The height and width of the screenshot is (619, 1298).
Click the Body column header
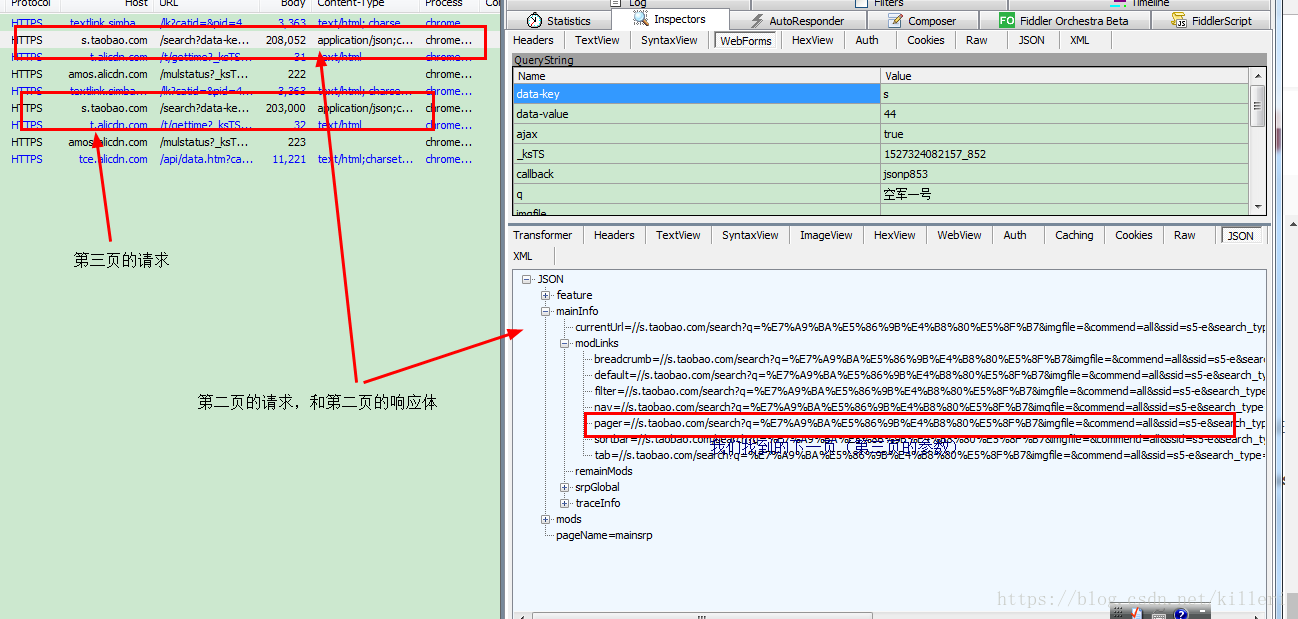coord(285,4)
